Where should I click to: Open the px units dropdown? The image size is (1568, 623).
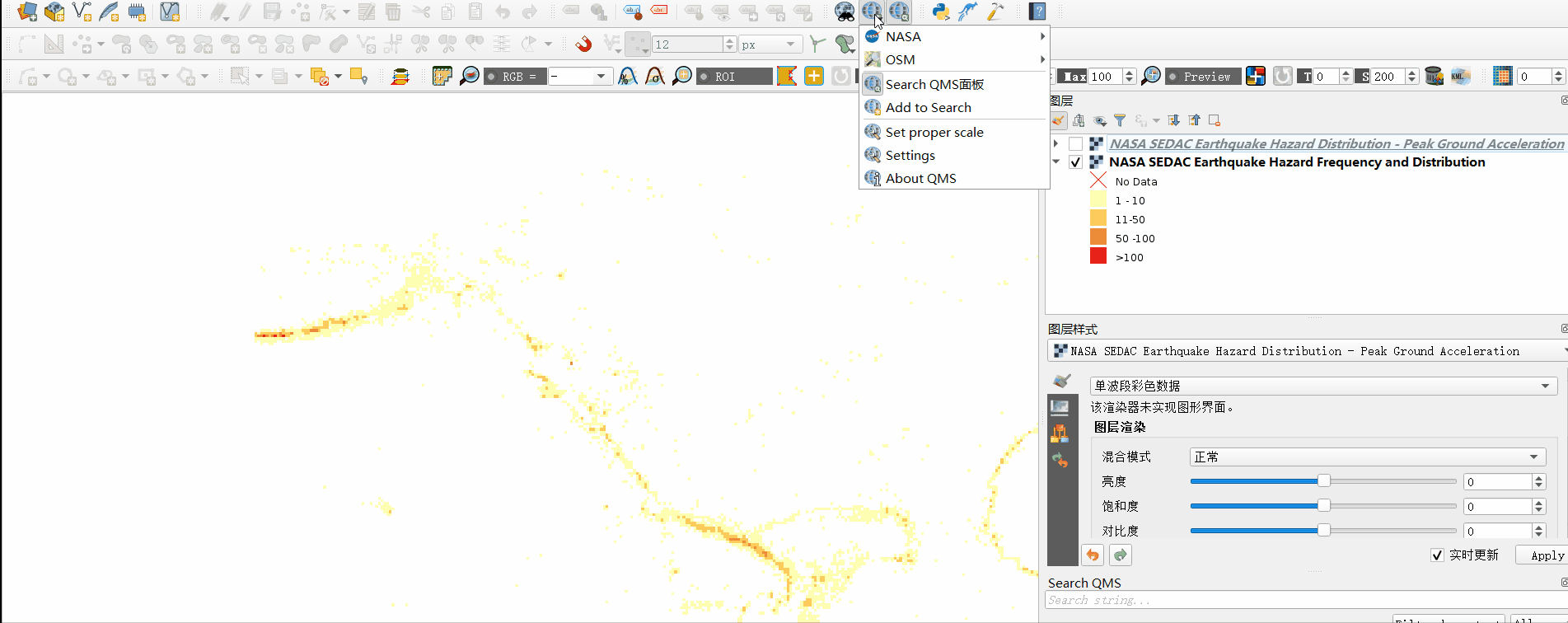click(x=770, y=44)
